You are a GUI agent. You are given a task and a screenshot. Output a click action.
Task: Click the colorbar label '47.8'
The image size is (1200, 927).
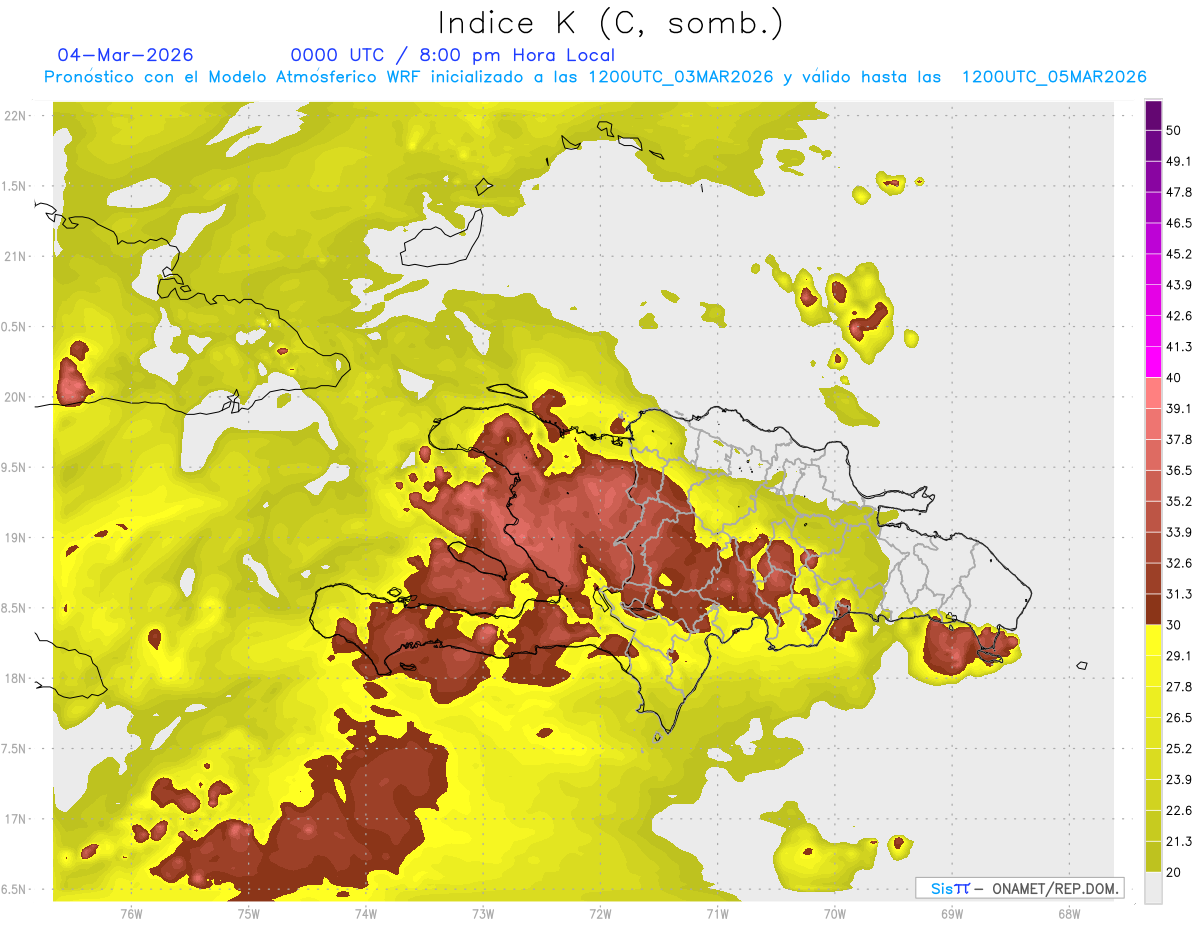point(1179,192)
